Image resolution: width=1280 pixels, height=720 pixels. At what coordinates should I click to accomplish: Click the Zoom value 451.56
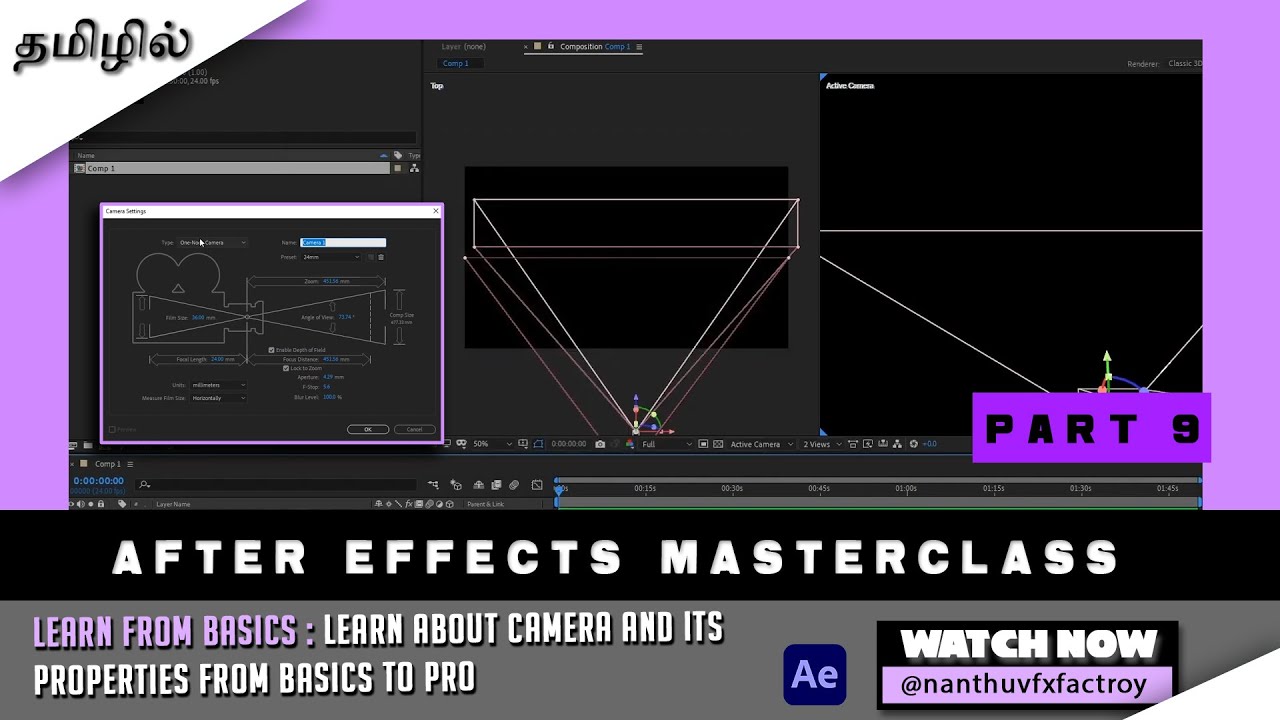[331, 281]
